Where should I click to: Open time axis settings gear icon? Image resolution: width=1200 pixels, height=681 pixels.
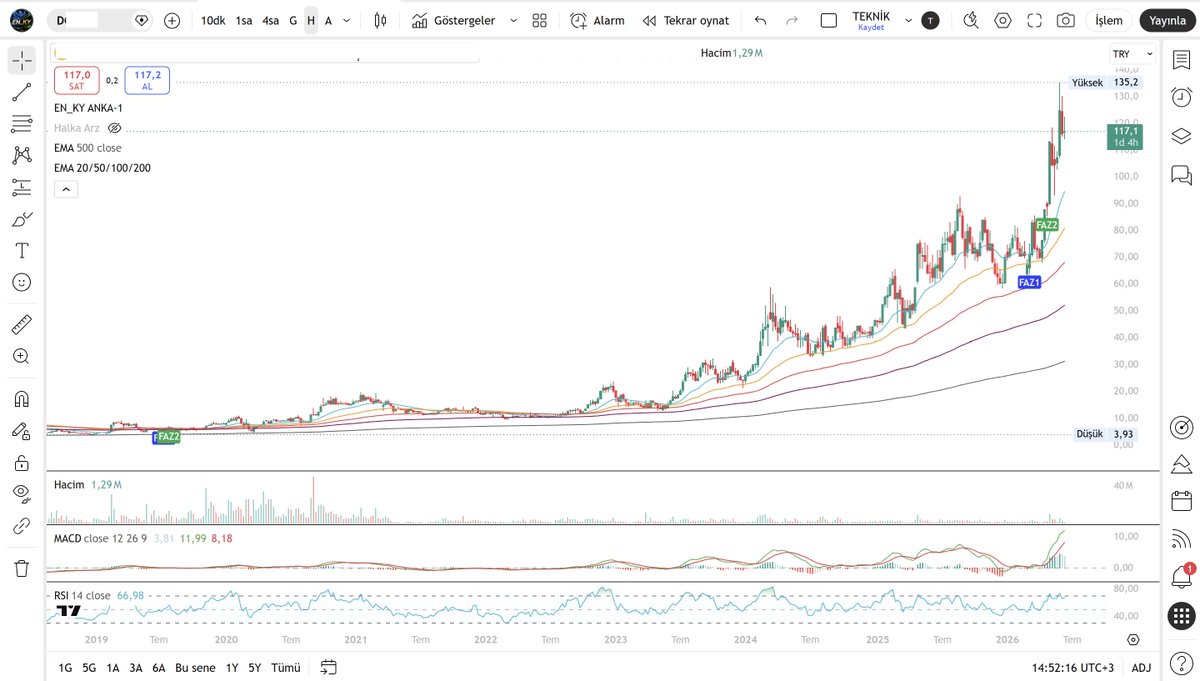[1133, 639]
